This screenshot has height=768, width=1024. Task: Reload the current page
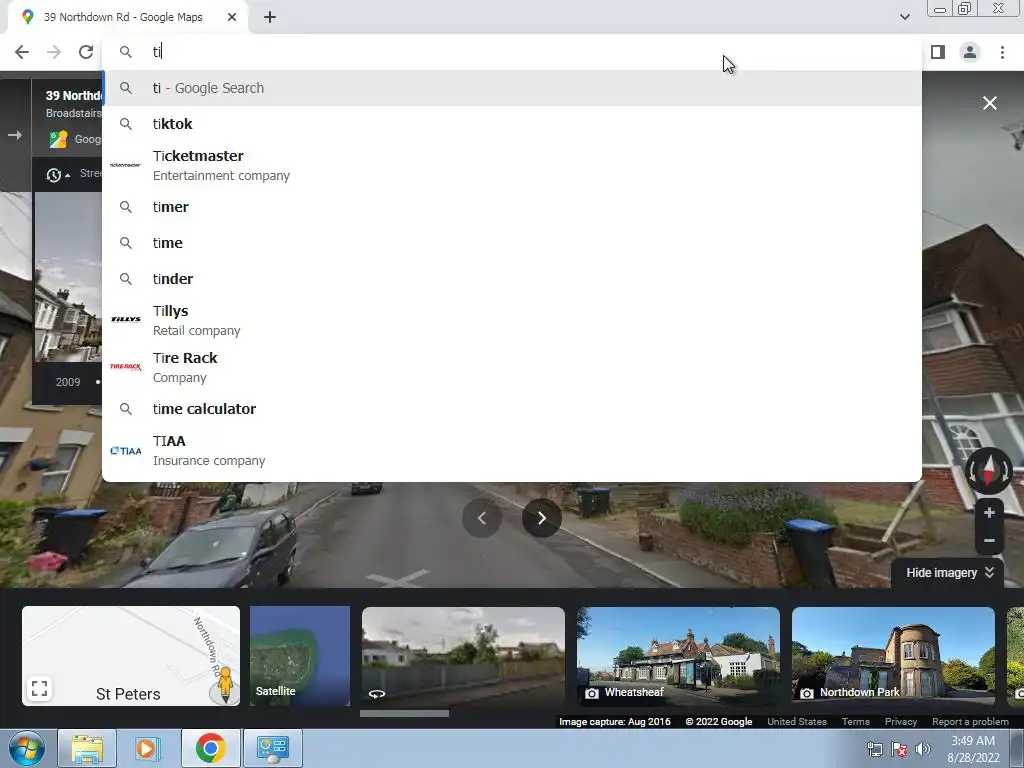[86, 52]
